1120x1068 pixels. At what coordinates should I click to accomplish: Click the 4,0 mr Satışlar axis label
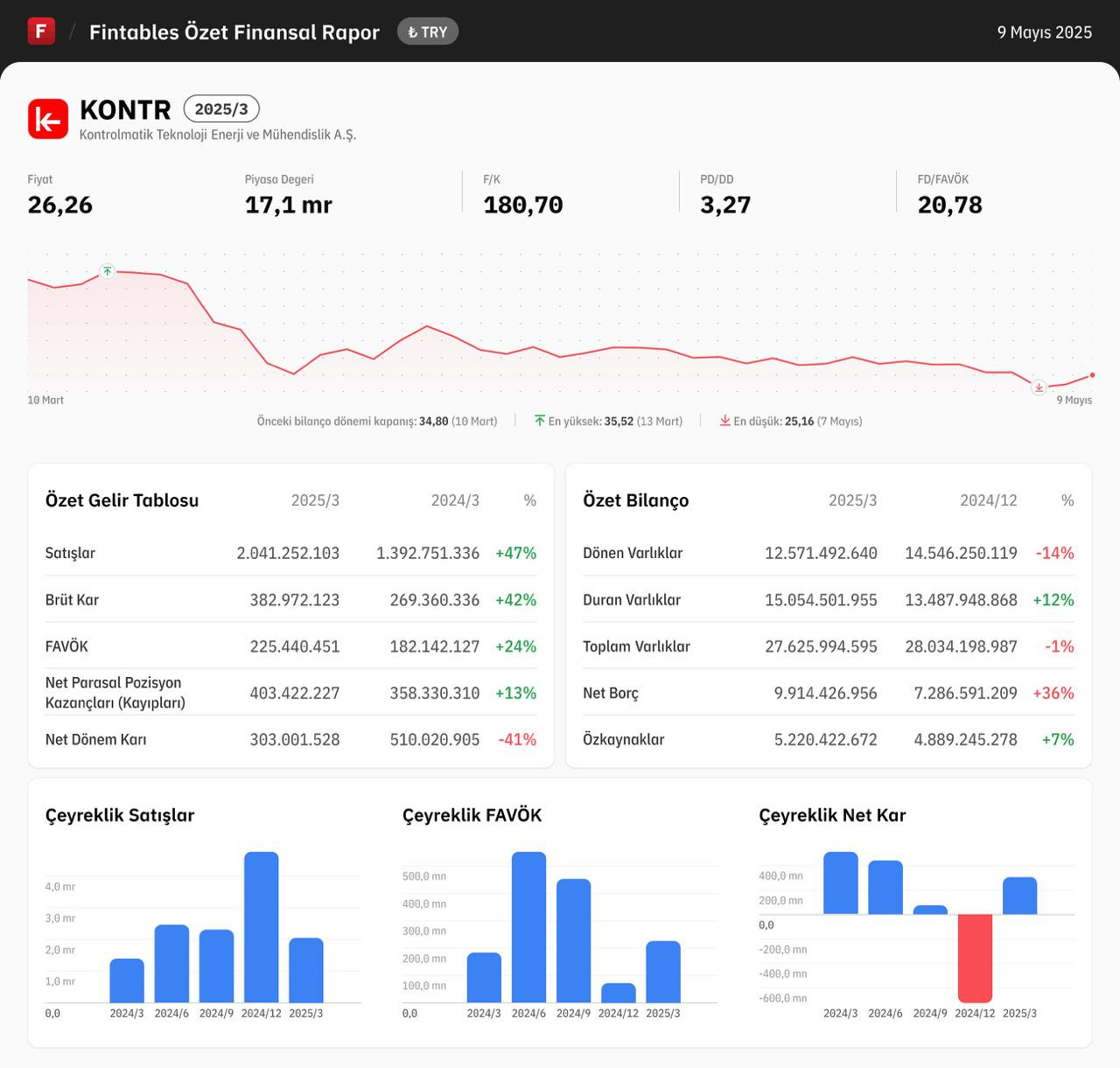click(x=60, y=886)
